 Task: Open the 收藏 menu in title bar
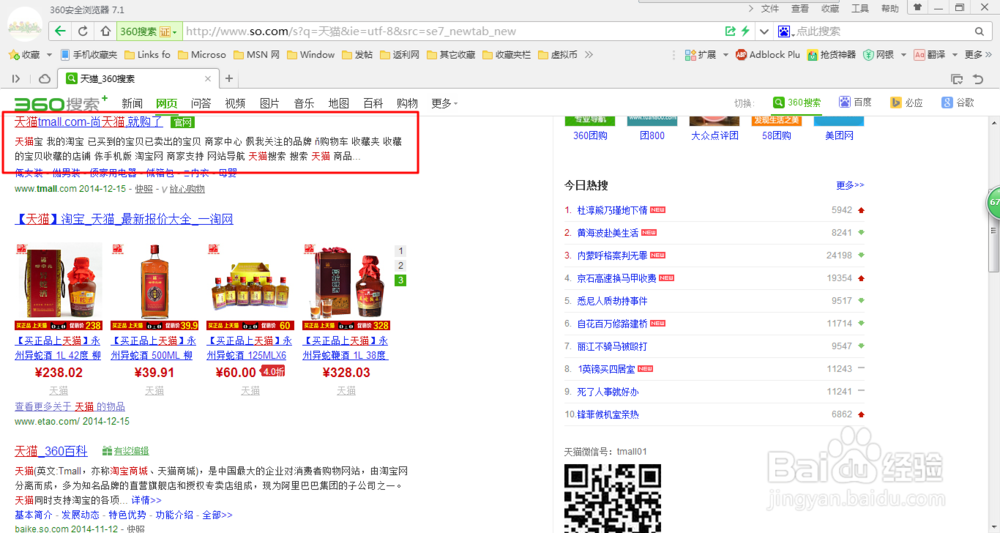[x=830, y=8]
